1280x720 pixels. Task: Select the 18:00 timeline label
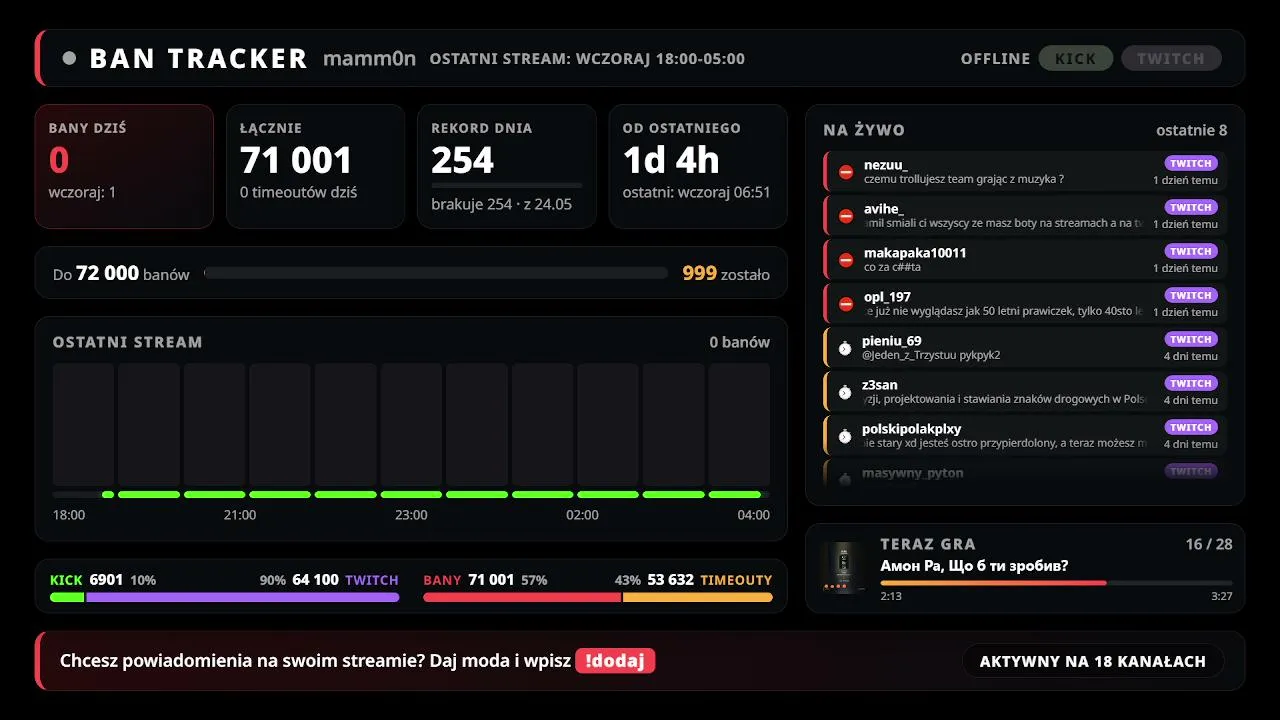click(x=69, y=515)
